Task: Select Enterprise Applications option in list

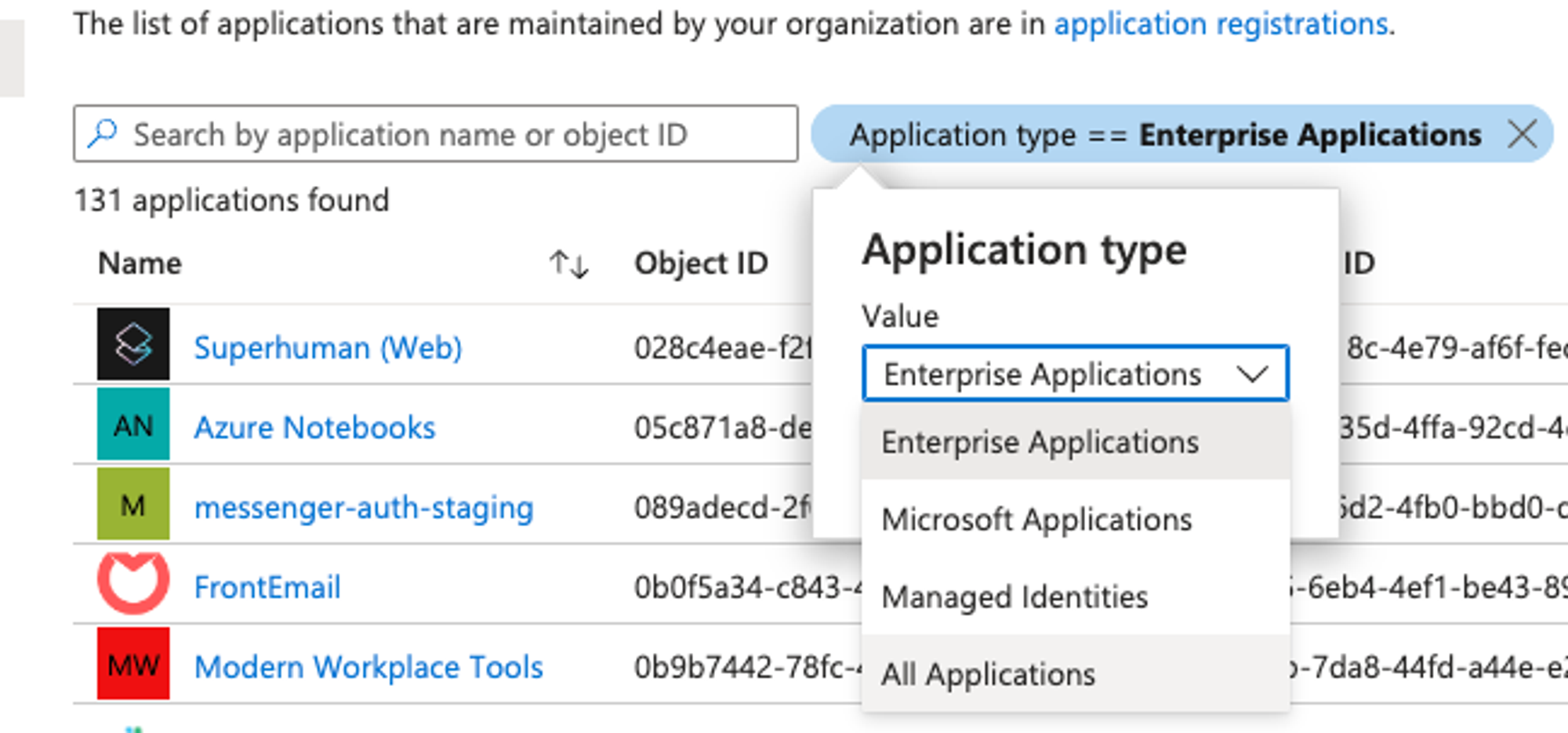Action: [x=1075, y=441]
